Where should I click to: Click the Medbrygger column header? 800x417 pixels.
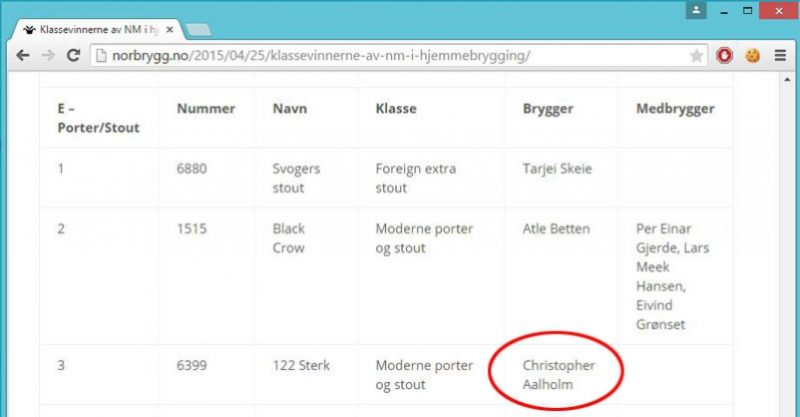point(675,109)
